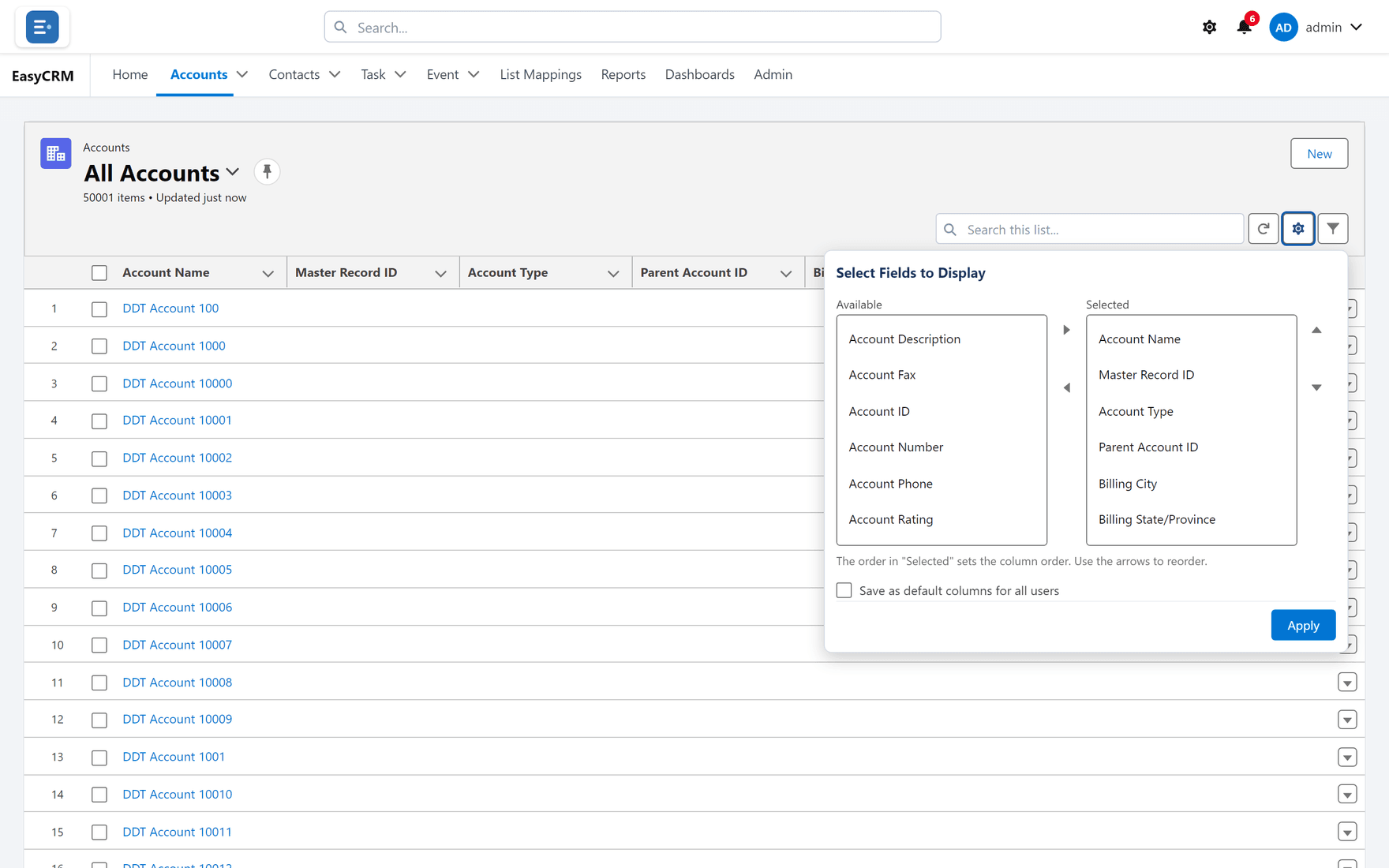The width and height of the screenshot is (1389, 868).
Task: Open Master Record ID column menu chevron
Action: pyautogui.click(x=440, y=273)
